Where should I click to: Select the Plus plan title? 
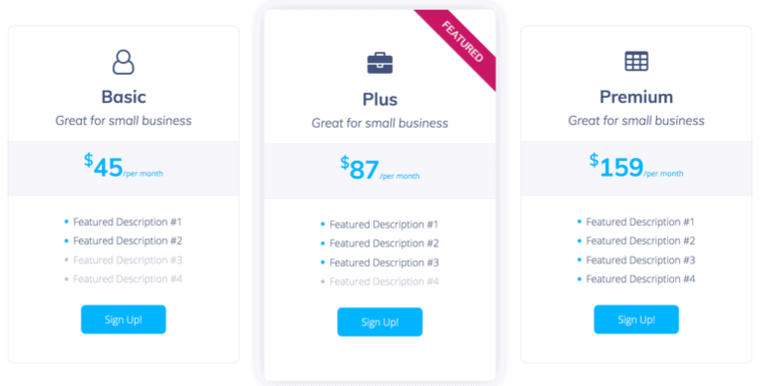380,99
